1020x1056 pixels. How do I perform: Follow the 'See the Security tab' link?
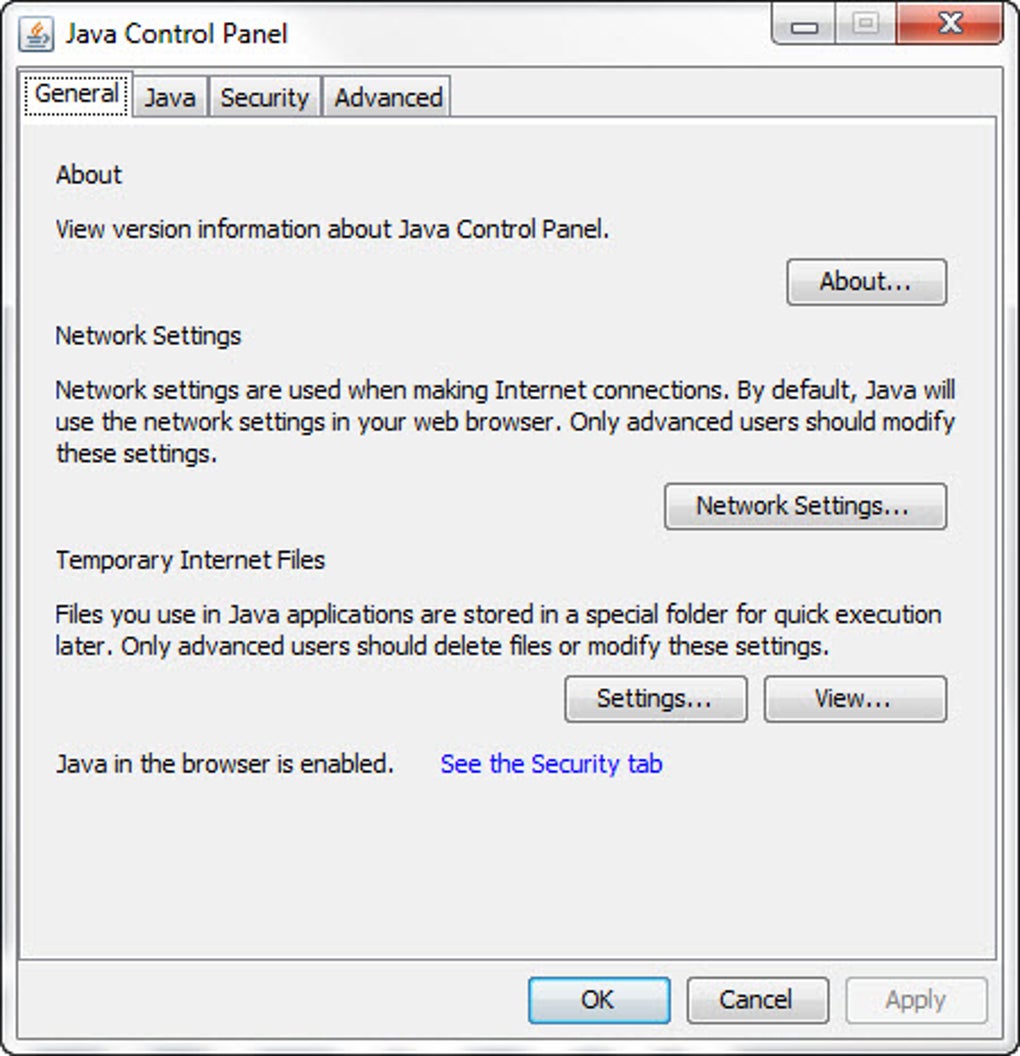click(x=551, y=764)
